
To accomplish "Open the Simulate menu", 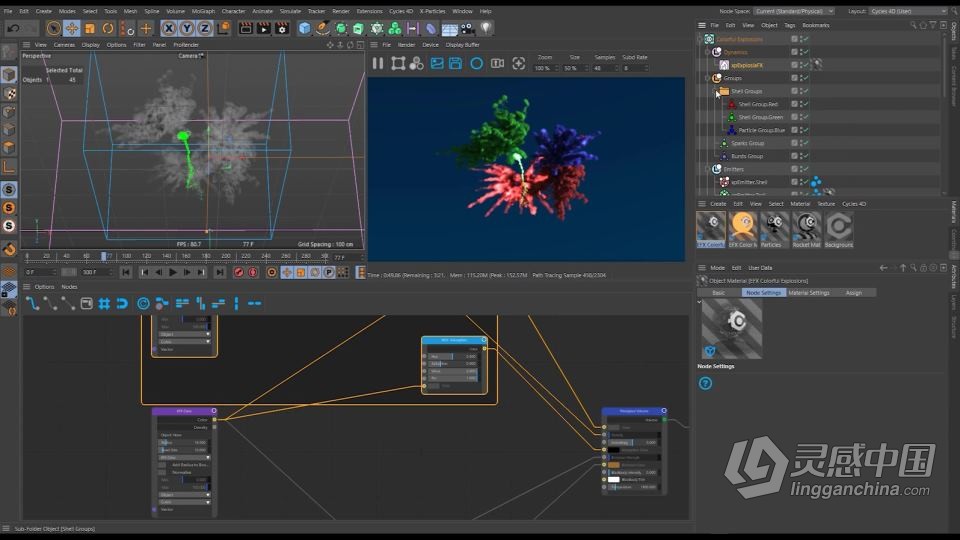I will pyautogui.click(x=290, y=11).
